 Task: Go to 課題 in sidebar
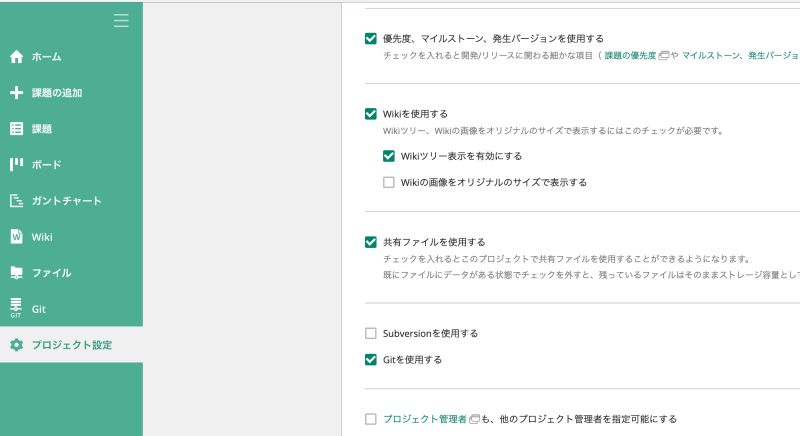click(71, 129)
